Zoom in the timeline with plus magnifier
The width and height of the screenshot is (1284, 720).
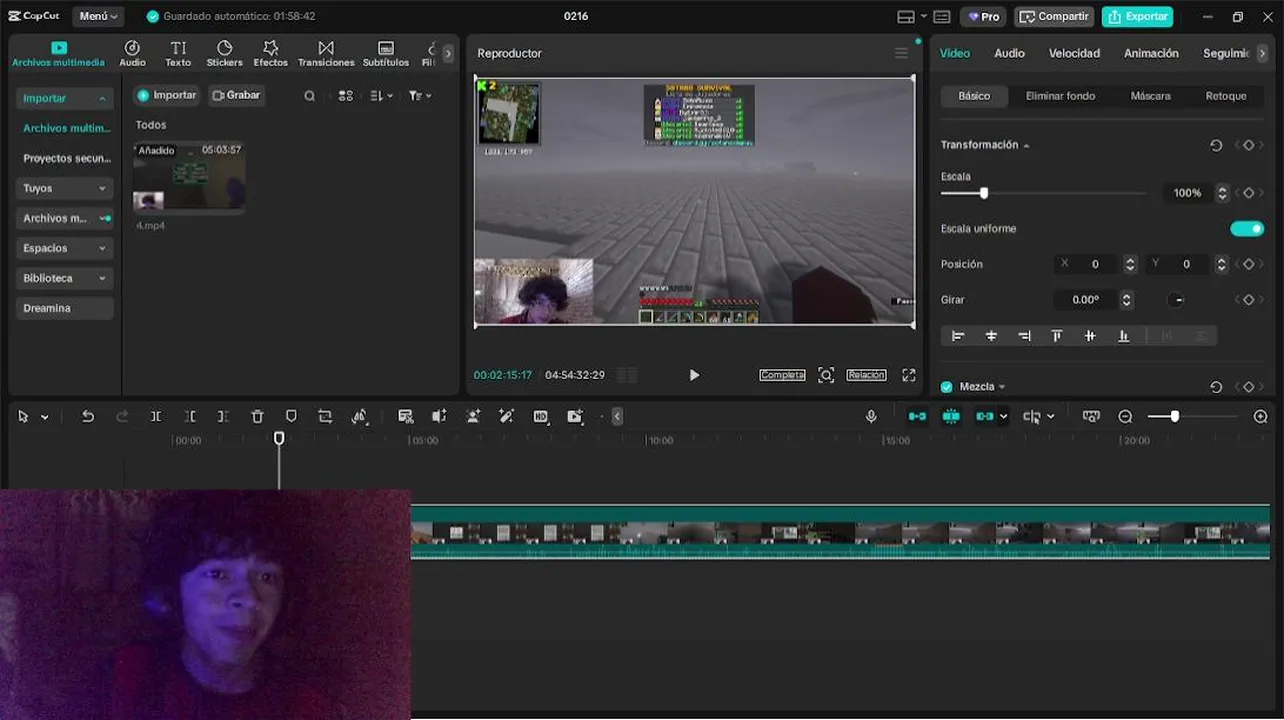pyautogui.click(x=1261, y=417)
